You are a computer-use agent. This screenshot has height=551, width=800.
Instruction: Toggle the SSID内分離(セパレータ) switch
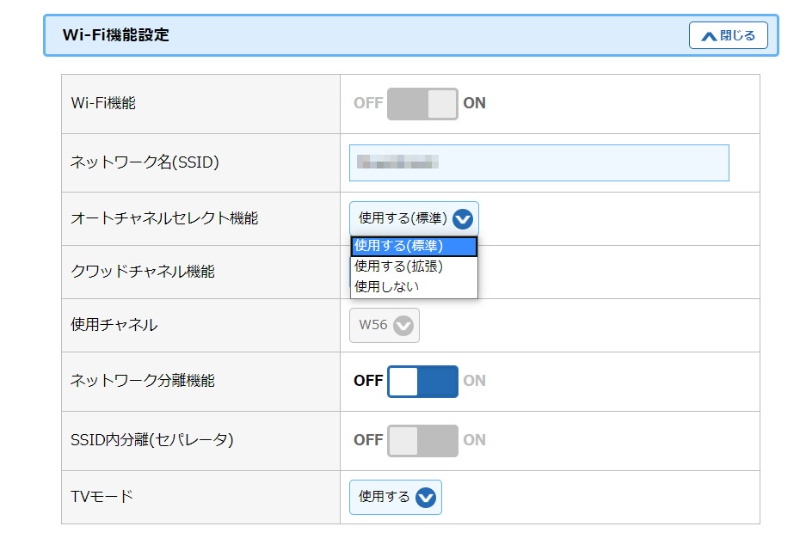[x=422, y=440]
